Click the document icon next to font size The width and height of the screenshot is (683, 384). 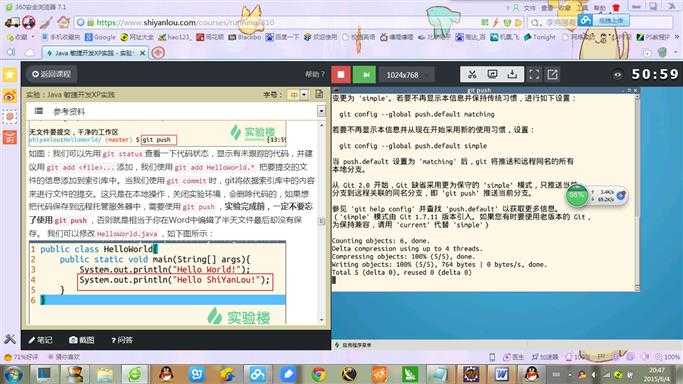pos(319,94)
